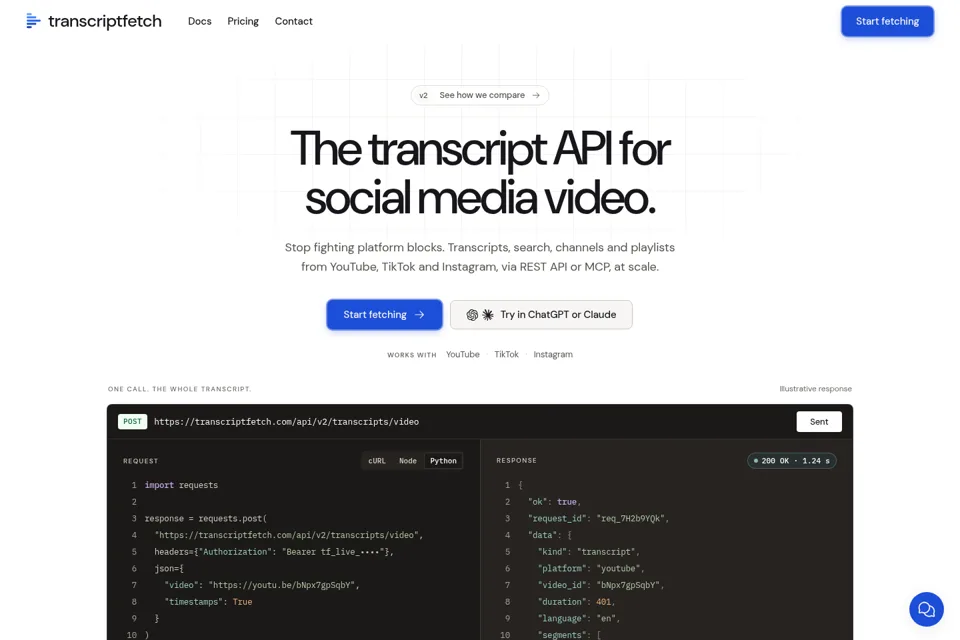The width and height of the screenshot is (960, 640).
Task: Click the RESPONSE panel heading
Action: (516, 461)
